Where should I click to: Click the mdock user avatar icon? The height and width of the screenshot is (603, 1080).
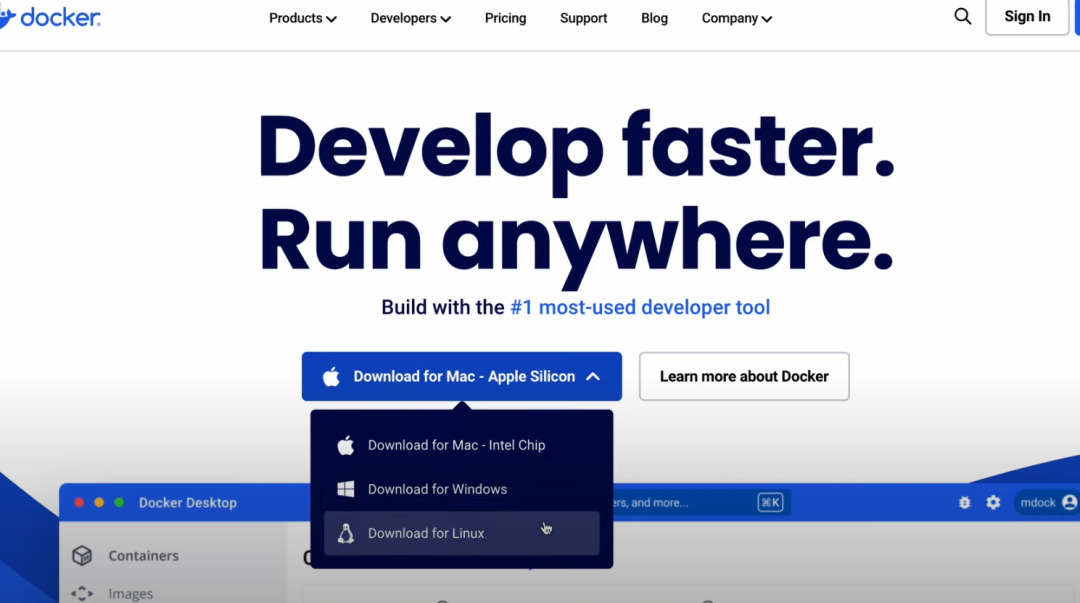(1070, 502)
